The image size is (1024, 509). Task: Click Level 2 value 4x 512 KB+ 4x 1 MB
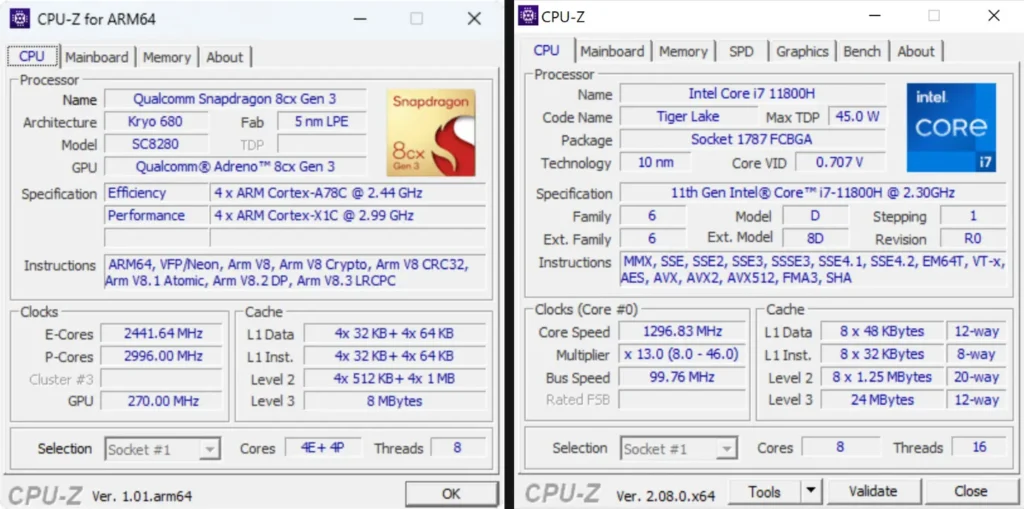(x=394, y=379)
